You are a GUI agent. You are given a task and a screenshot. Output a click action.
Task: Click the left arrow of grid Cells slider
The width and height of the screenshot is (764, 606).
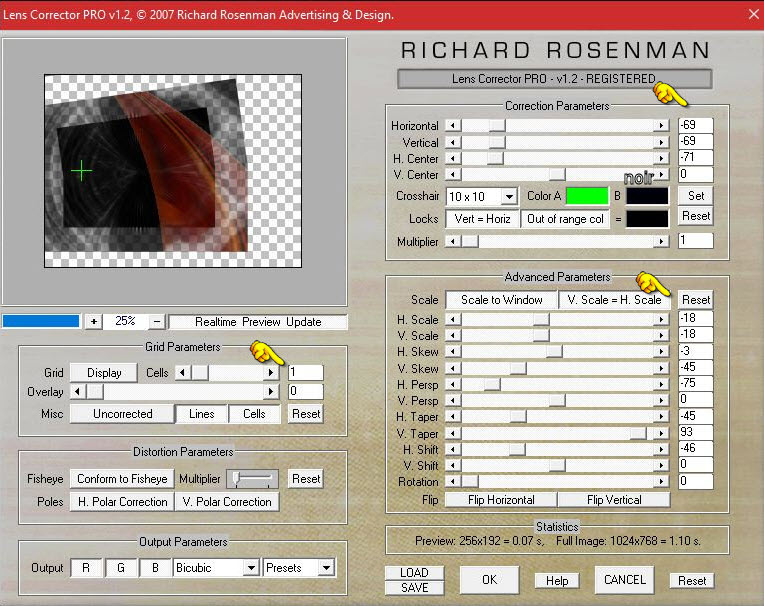click(x=183, y=373)
